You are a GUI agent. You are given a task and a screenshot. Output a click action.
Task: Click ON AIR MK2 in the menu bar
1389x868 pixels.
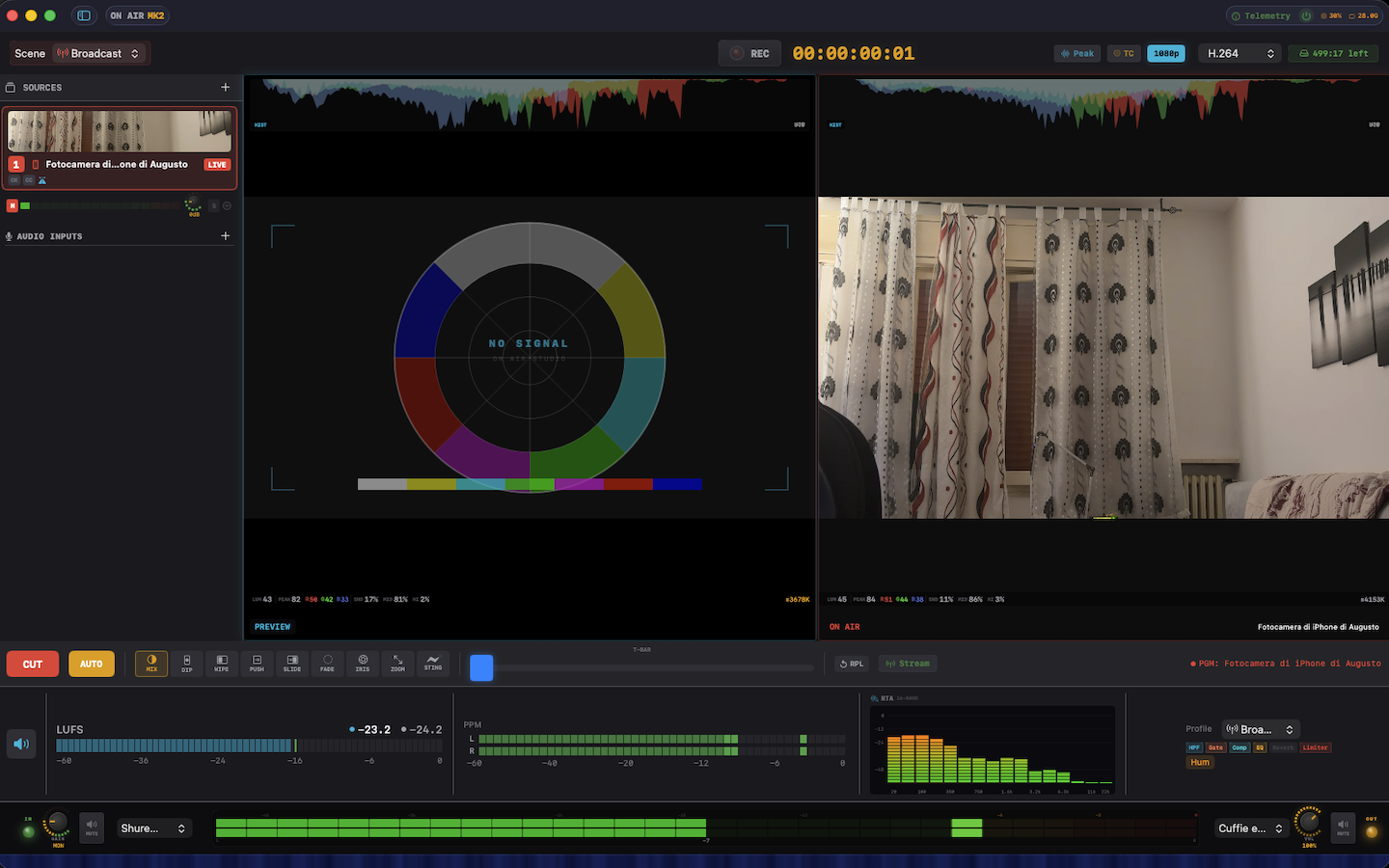point(137,15)
